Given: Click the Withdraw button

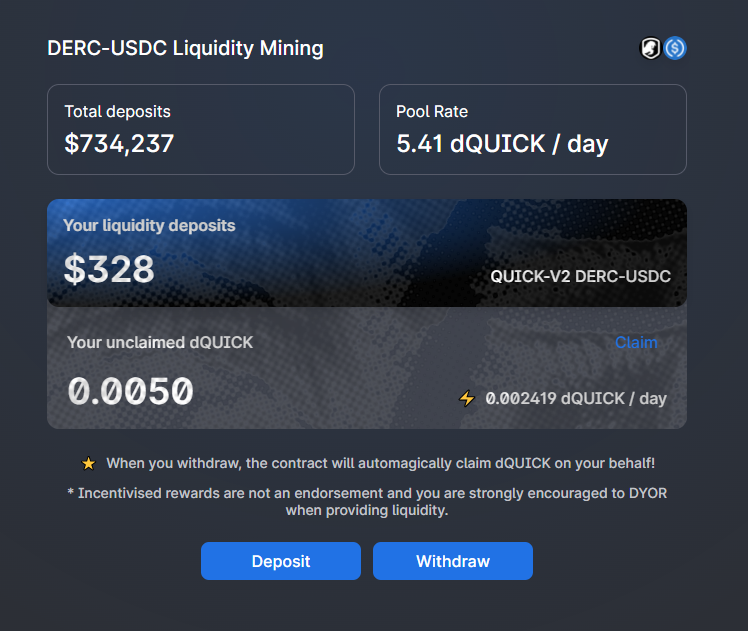Looking at the screenshot, I should pyautogui.click(x=453, y=561).
